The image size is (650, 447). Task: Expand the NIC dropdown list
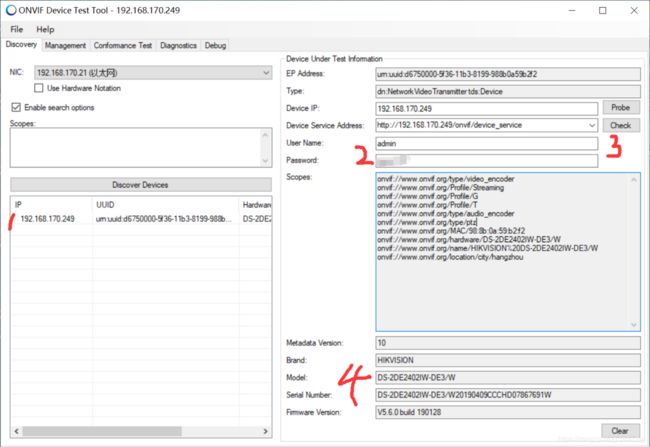coord(266,73)
